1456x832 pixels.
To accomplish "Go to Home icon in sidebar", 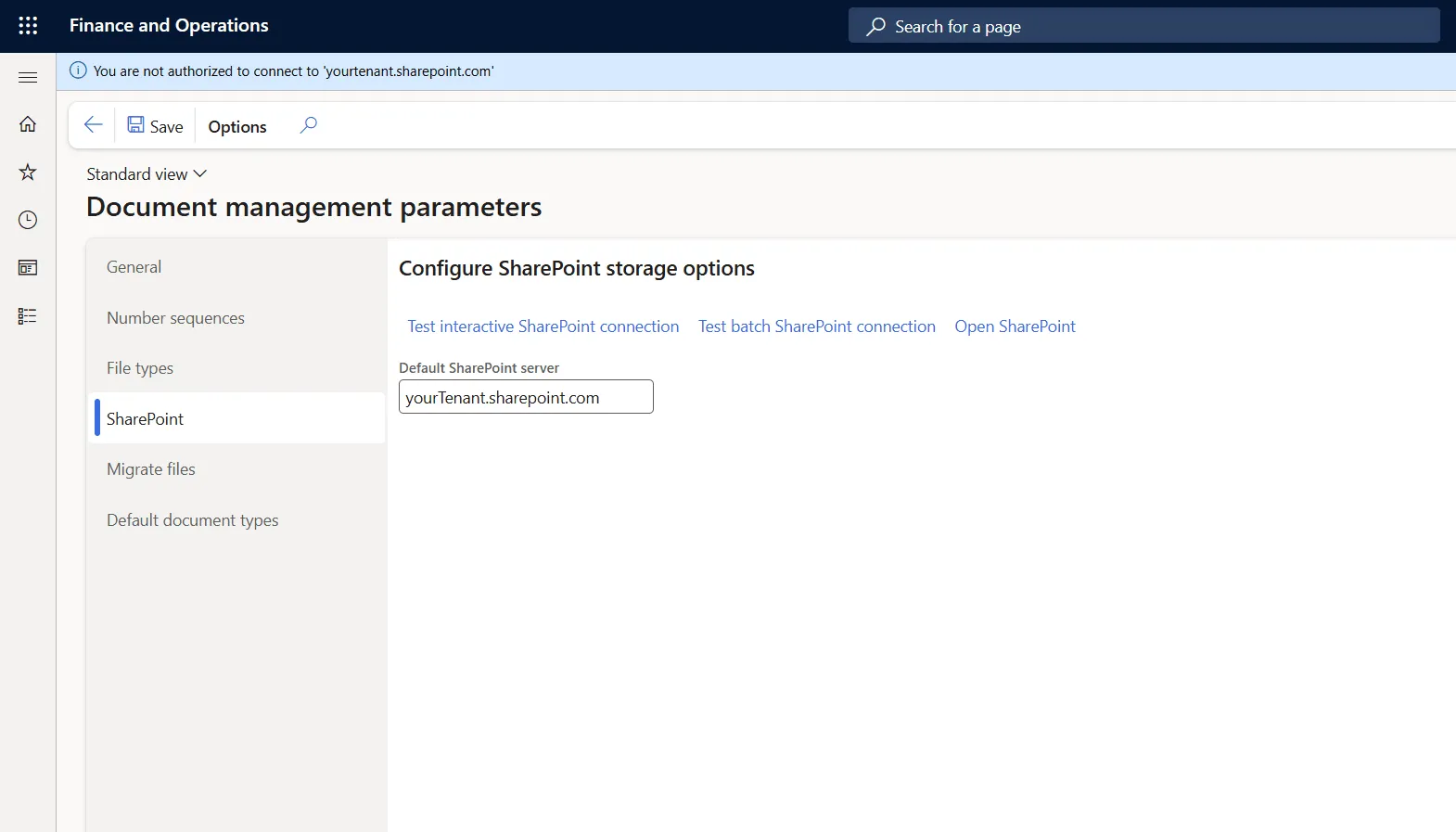I will 28,124.
